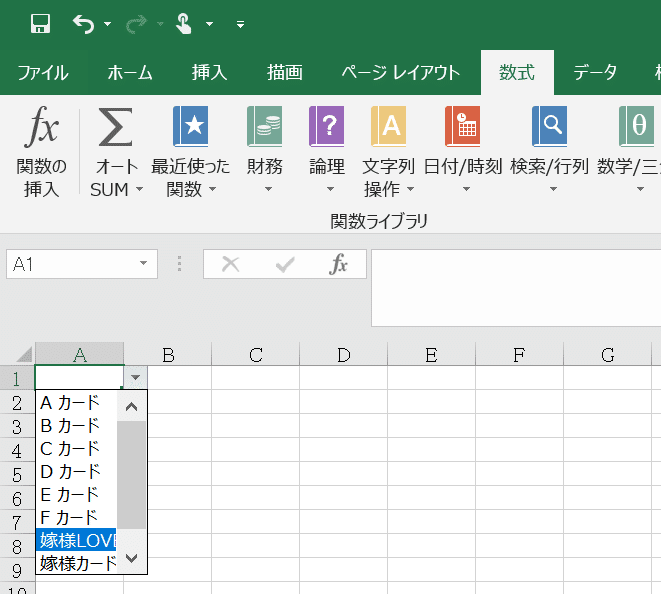This screenshot has height=594, width=661.
Task: Open the 論理 functions book icon
Action: point(327,126)
